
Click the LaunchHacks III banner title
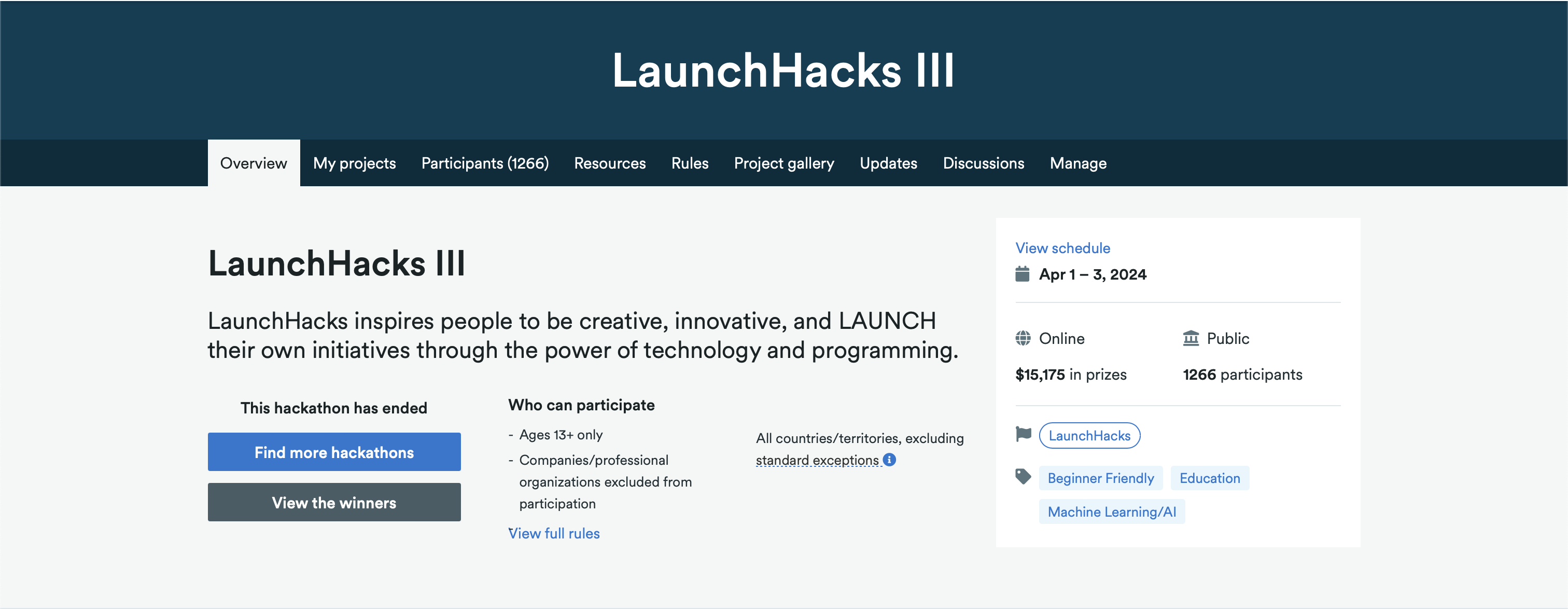click(783, 71)
